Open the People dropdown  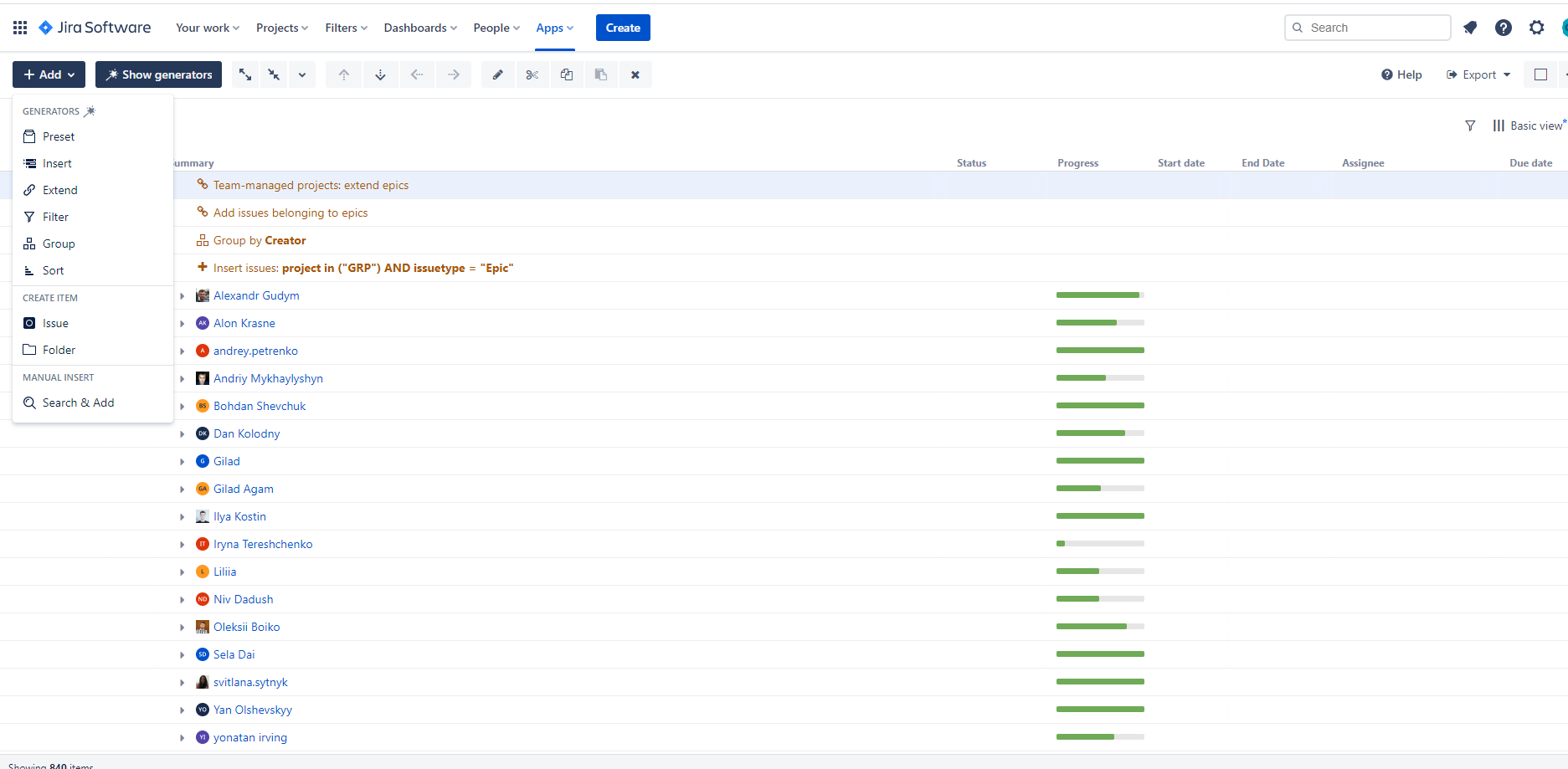[x=496, y=28]
